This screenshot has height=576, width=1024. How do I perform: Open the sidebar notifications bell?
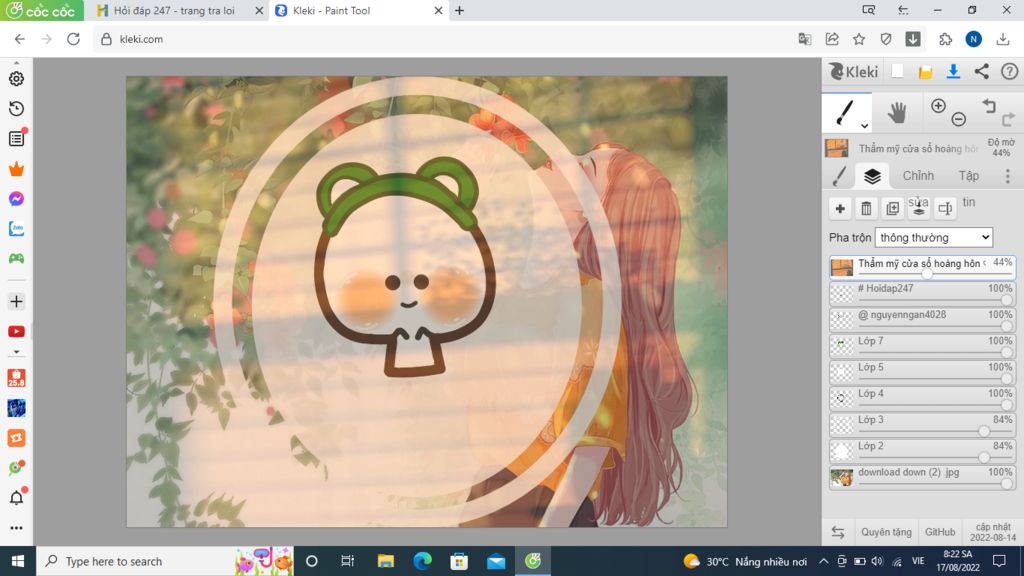16,498
